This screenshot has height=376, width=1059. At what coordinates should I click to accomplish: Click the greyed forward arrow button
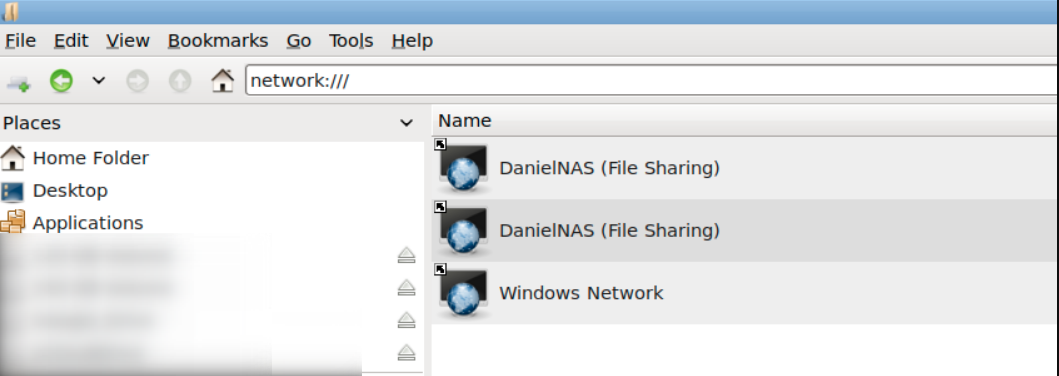tap(138, 82)
